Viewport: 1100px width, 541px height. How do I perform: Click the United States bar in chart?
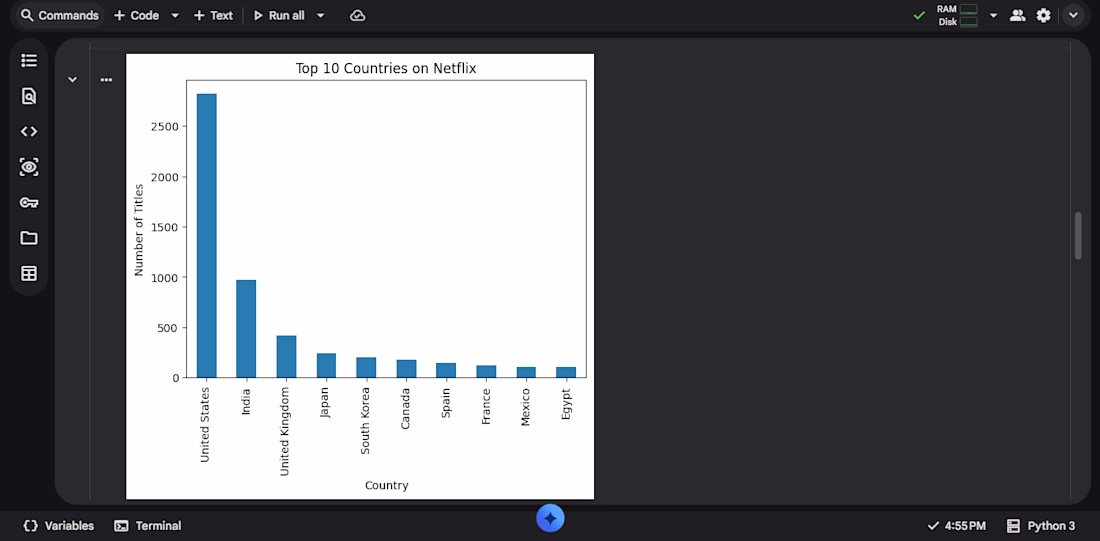tap(207, 236)
